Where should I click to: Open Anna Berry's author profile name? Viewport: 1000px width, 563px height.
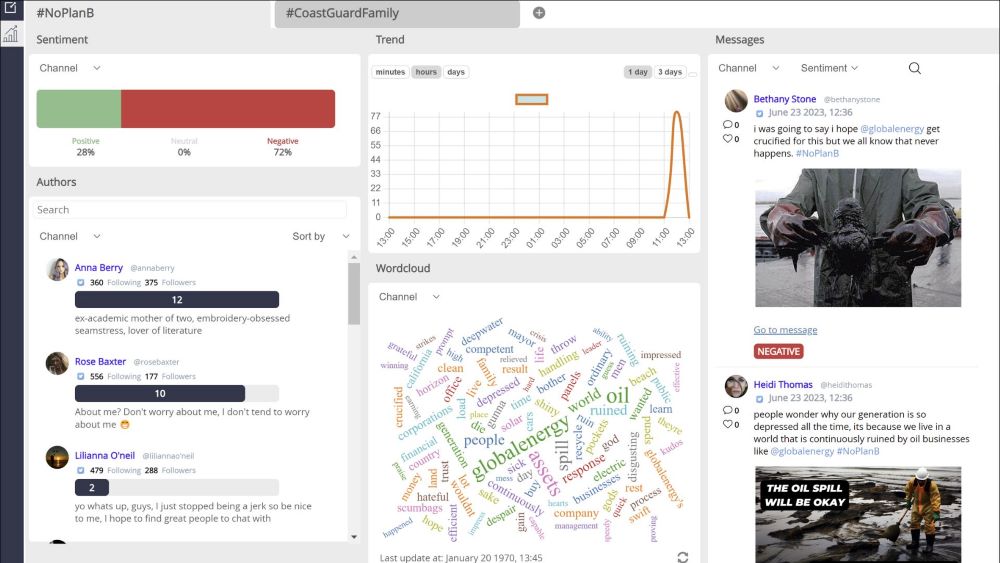click(99, 268)
